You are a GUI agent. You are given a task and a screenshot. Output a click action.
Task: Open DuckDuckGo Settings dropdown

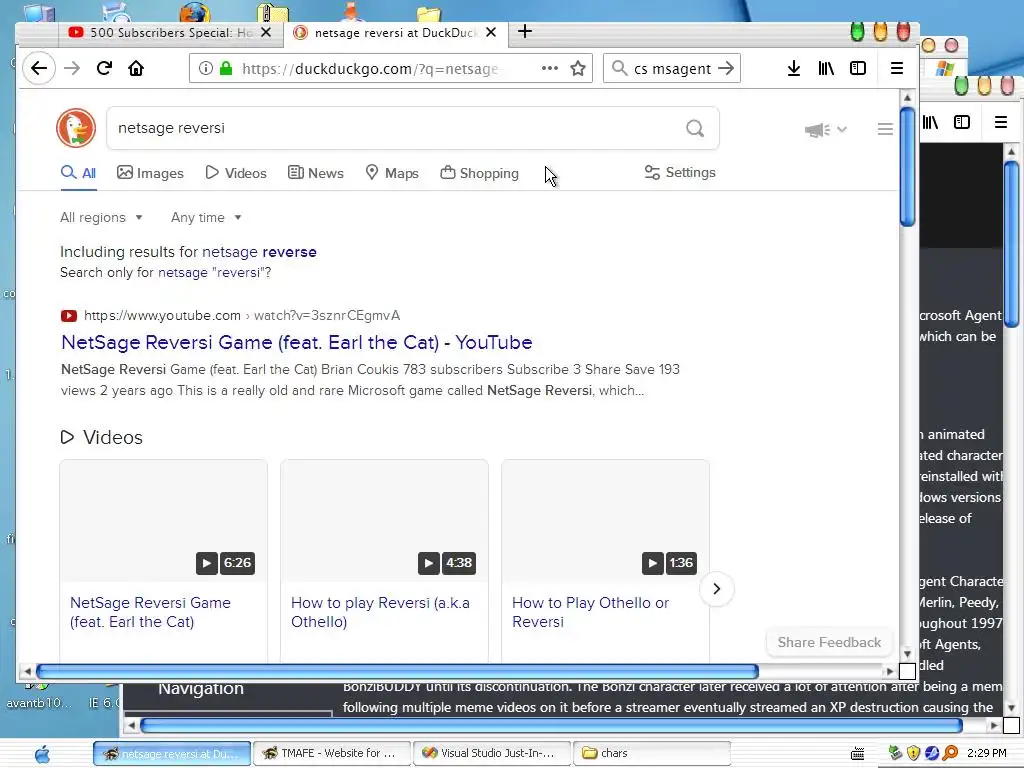[680, 172]
